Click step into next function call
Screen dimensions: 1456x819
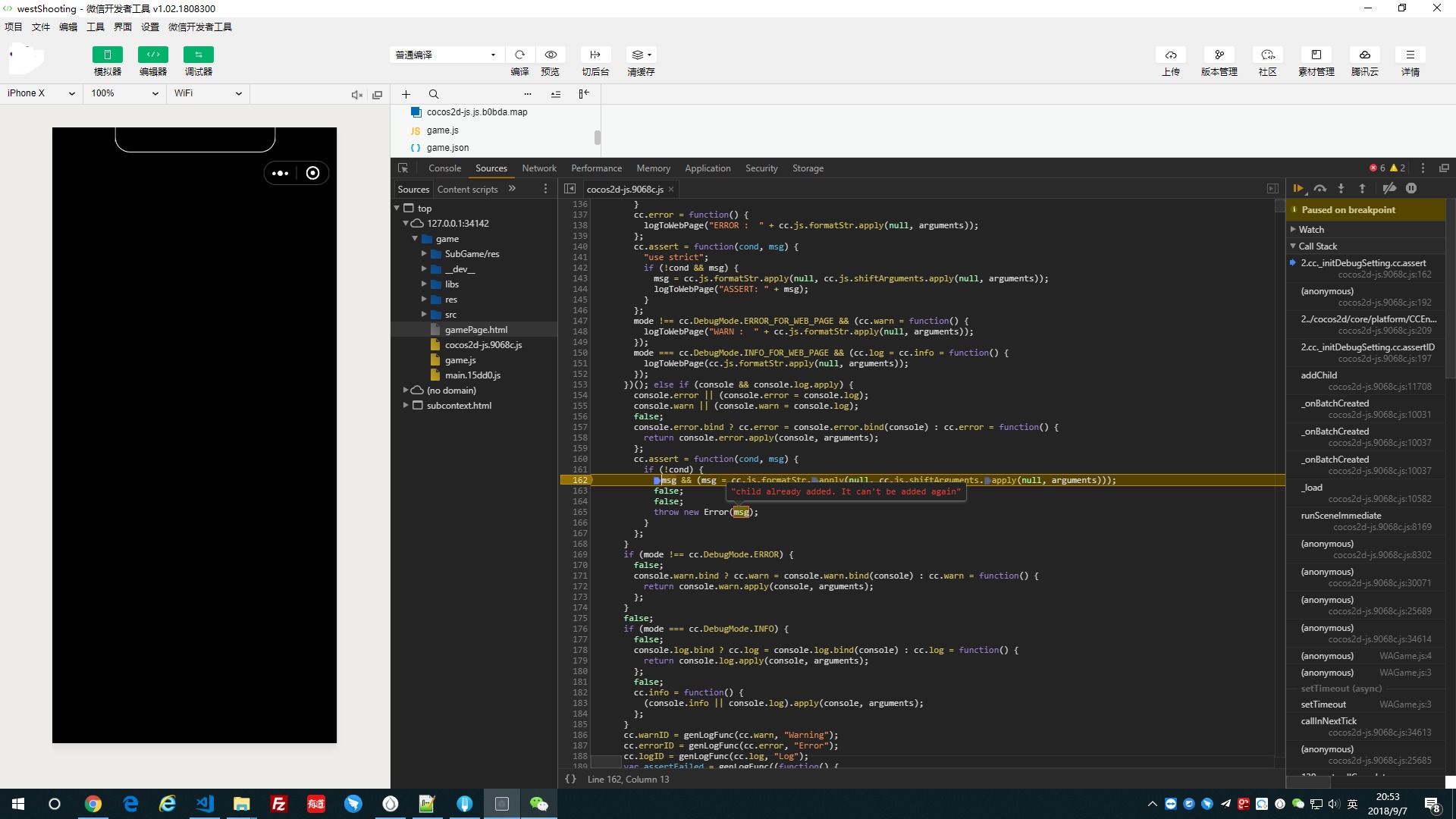pyautogui.click(x=1341, y=189)
